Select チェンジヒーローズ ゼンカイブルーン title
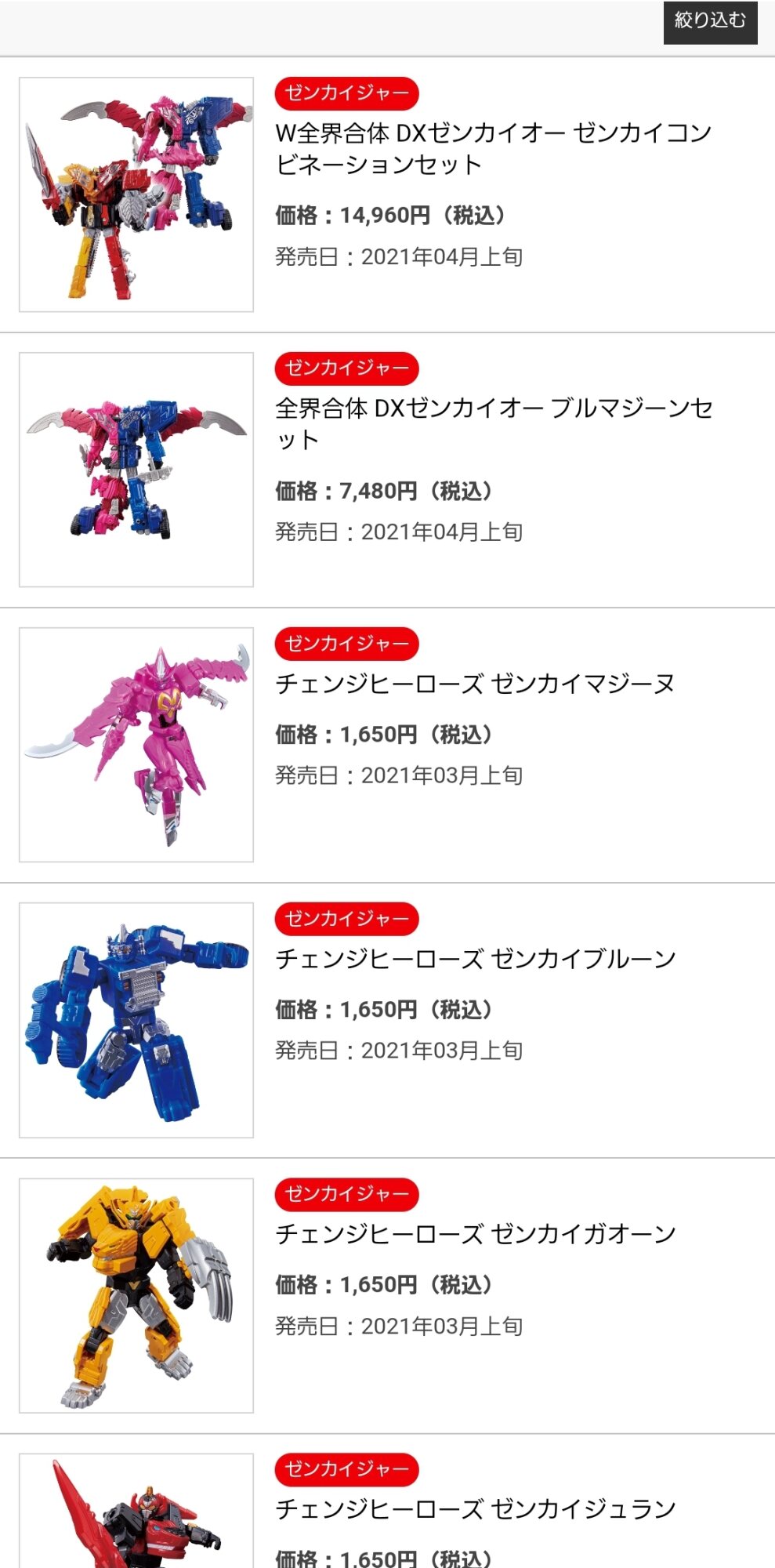Image resolution: width=775 pixels, height=1568 pixels. [x=475, y=959]
